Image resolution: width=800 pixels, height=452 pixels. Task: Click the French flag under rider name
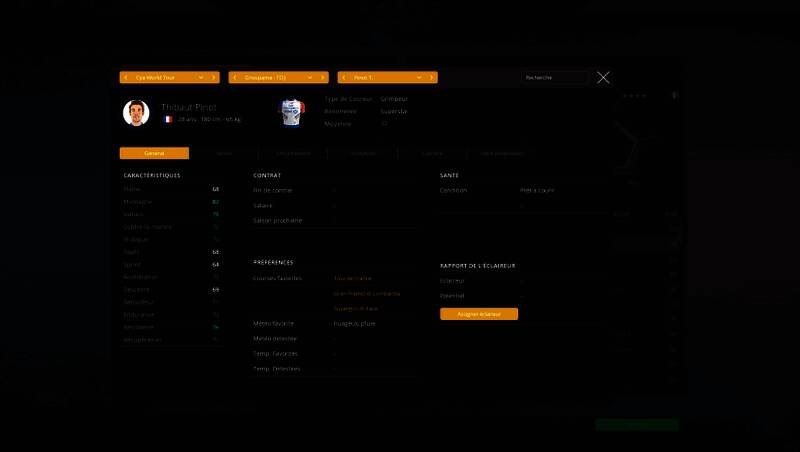169,119
